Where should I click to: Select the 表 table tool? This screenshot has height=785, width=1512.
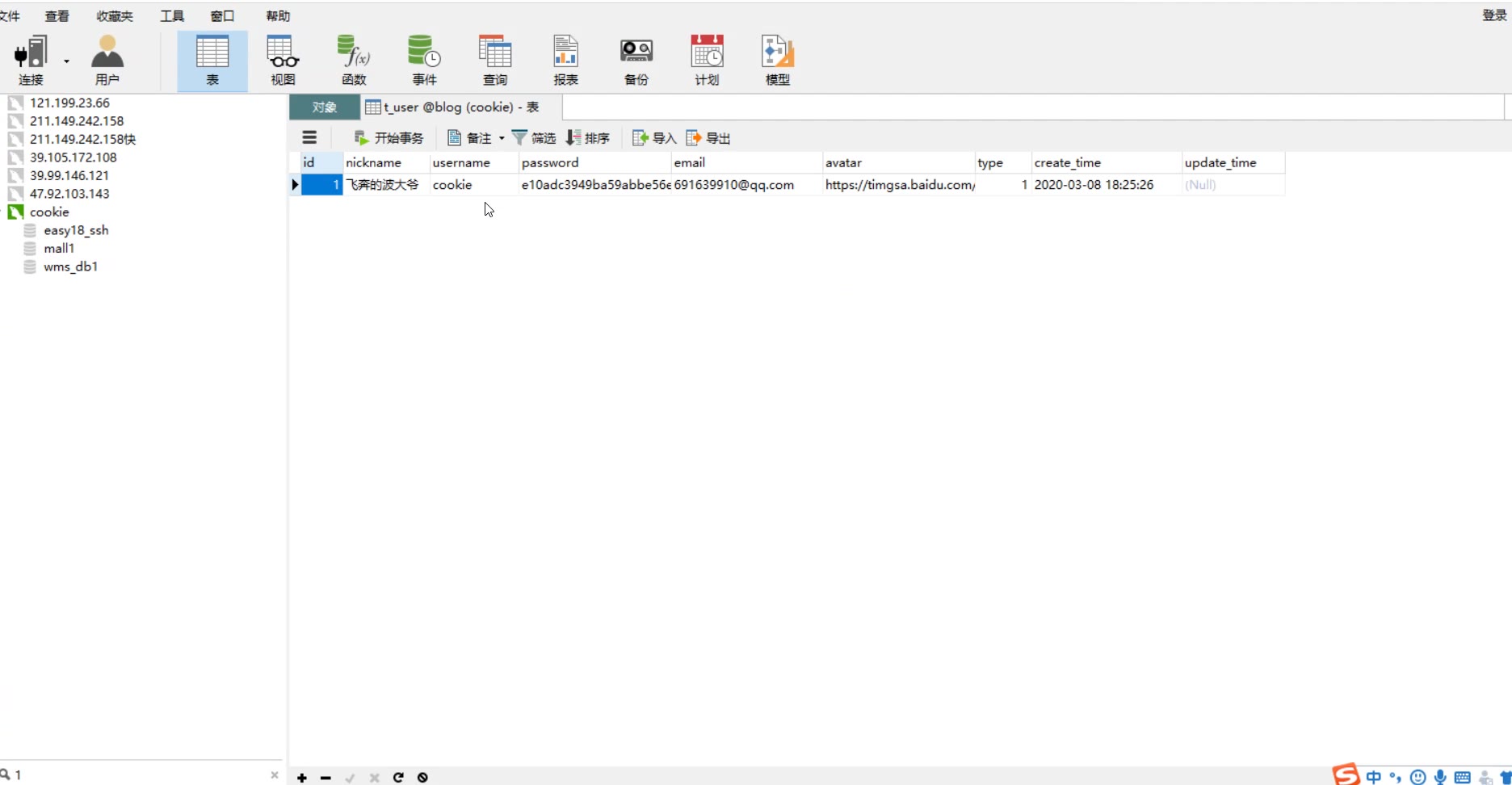pyautogui.click(x=212, y=61)
